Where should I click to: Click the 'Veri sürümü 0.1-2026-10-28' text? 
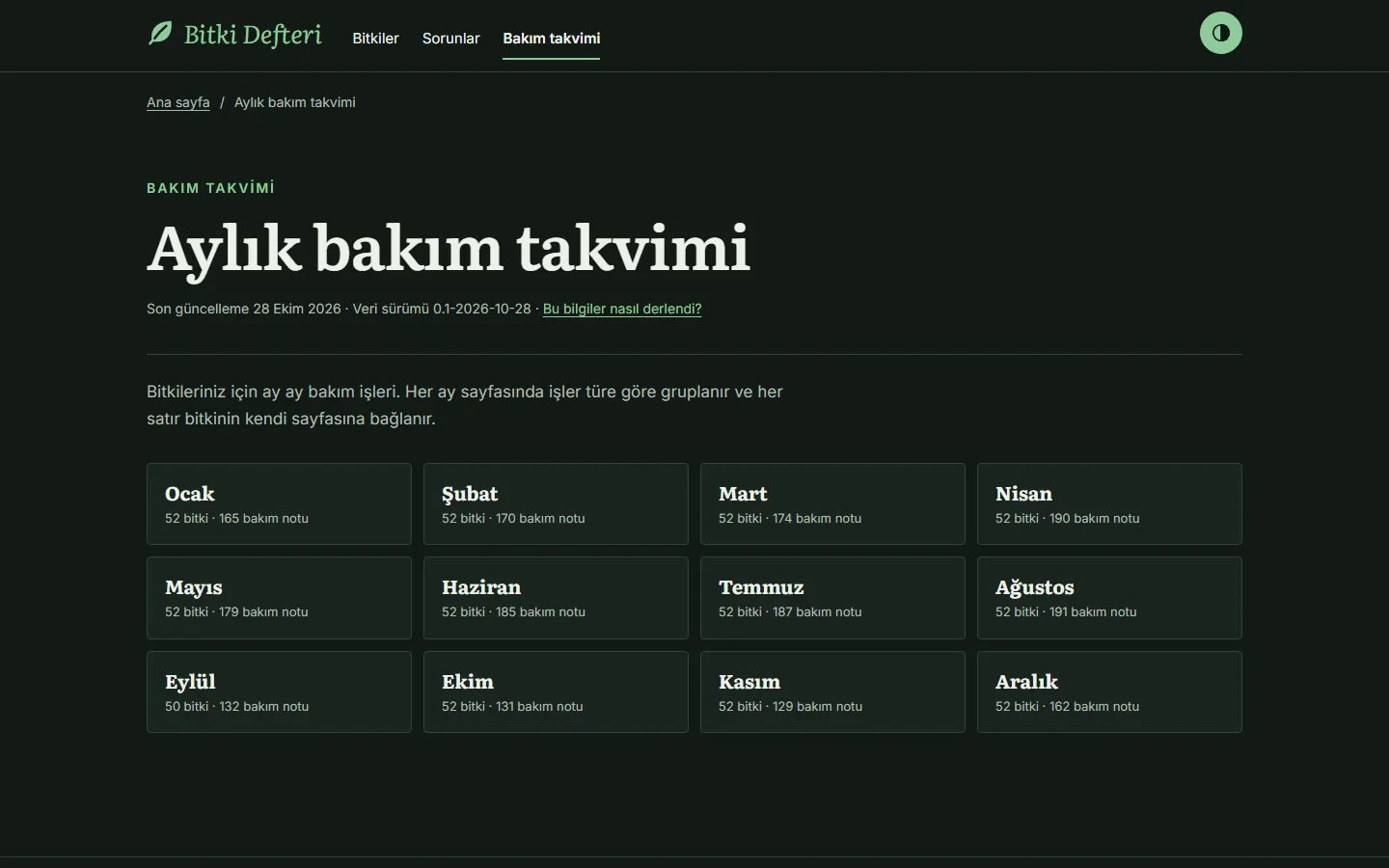click(x=442, y=309)
